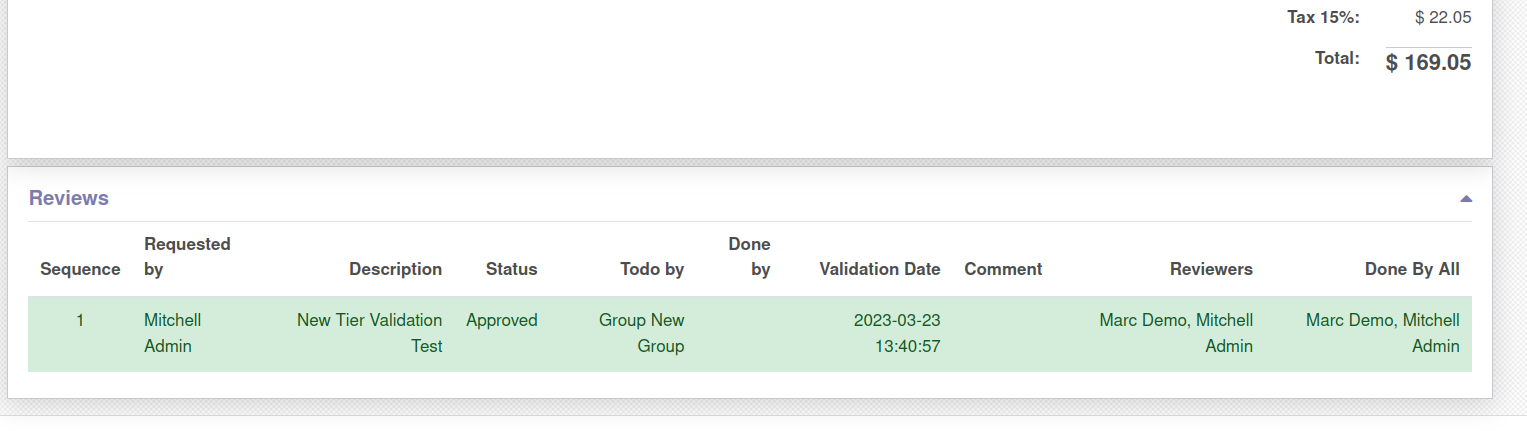Click the Done by column header
Screen dimensions: 1527x431
tap(750, 256)
